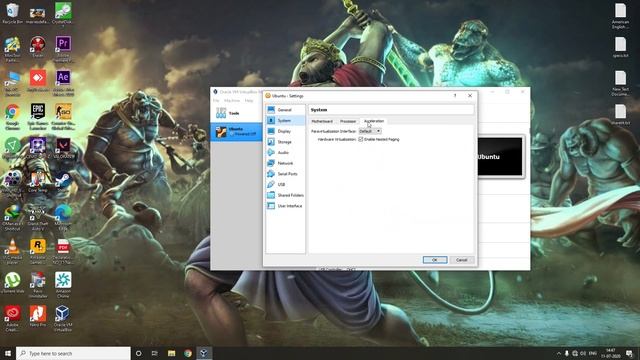The height and width of the screenshot is (360, 640).
Task: Open Chrome from the taskbar
Action: pos(188,353)
